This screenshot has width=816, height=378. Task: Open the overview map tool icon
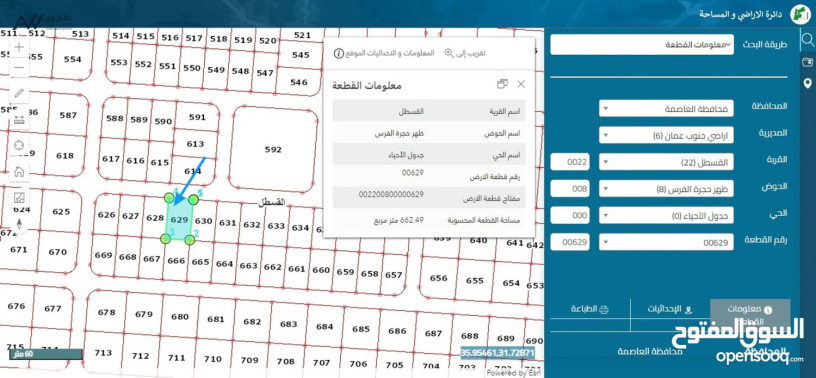19,198
